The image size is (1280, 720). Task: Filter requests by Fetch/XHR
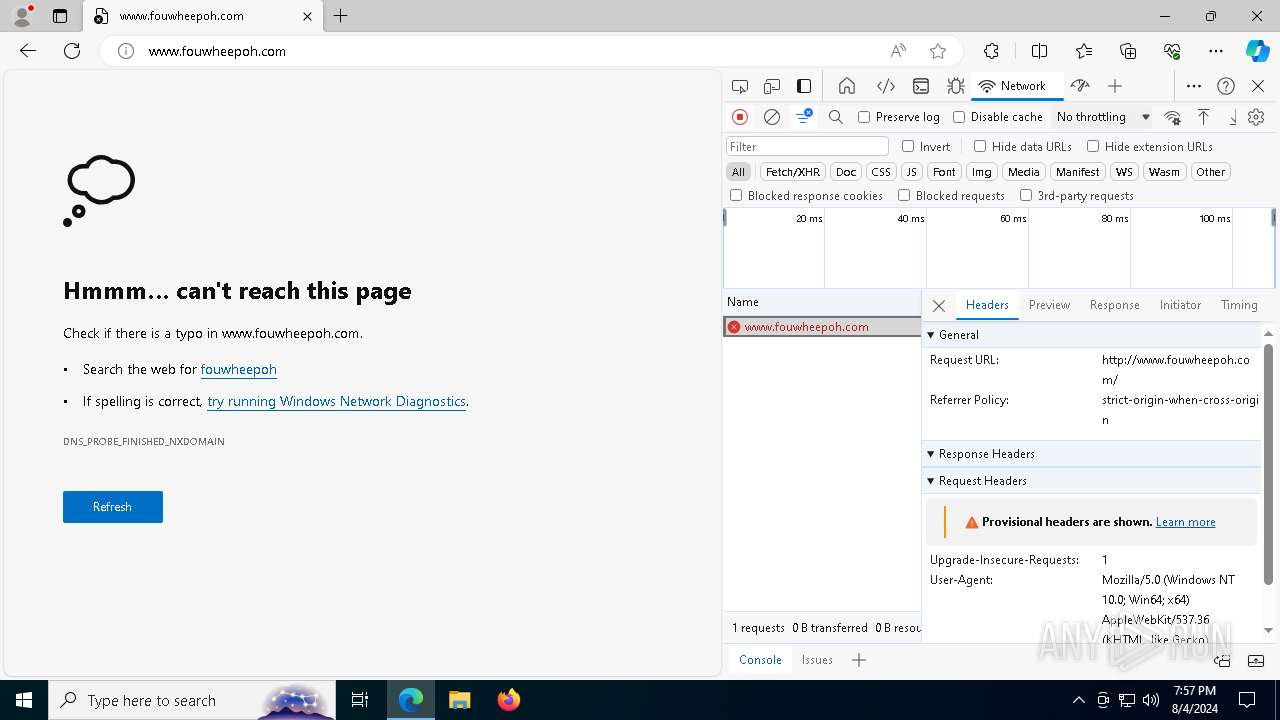tap(793, 172)
